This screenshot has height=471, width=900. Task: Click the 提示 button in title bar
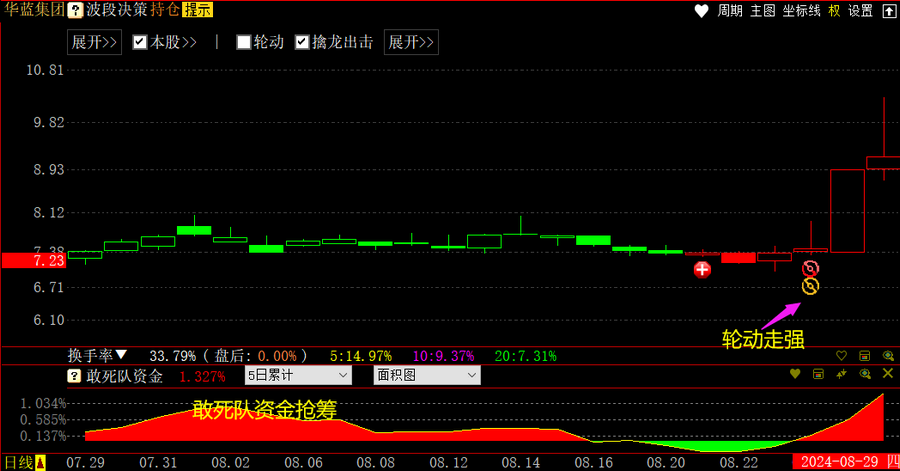[197, 11]
